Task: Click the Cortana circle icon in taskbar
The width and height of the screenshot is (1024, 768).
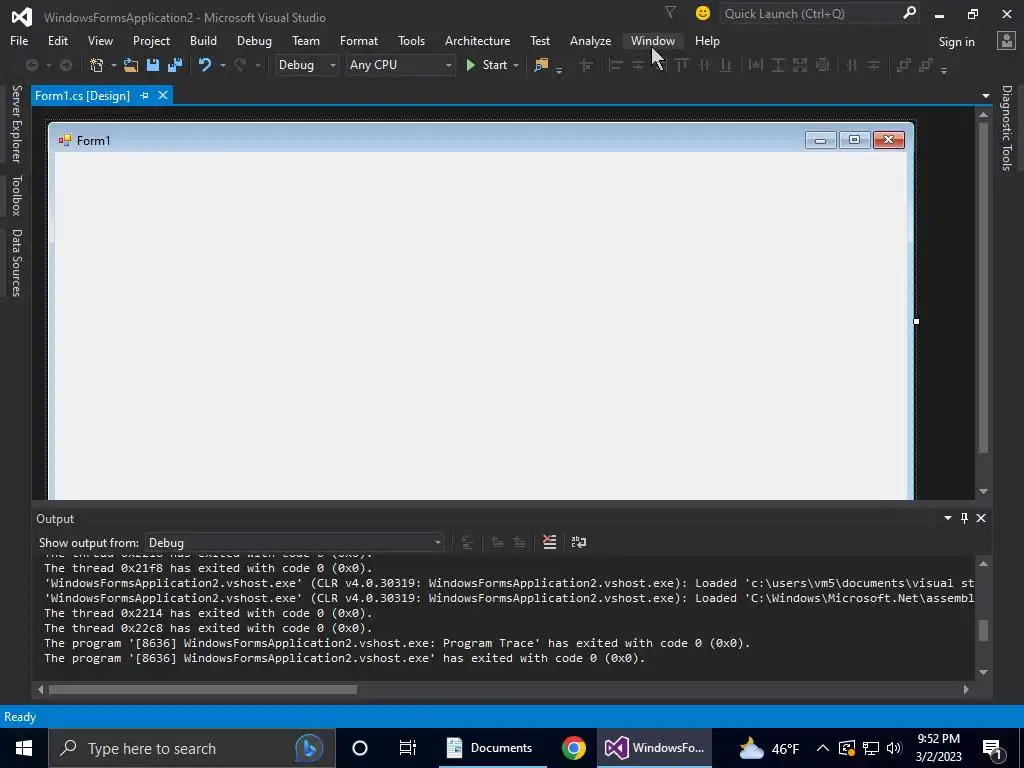Action: coord(360,748)
